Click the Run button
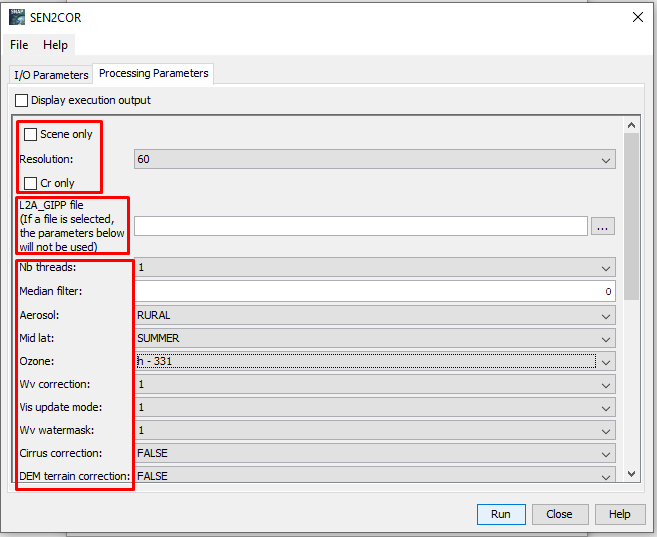 pyautogui.click(x=501, y=514)
